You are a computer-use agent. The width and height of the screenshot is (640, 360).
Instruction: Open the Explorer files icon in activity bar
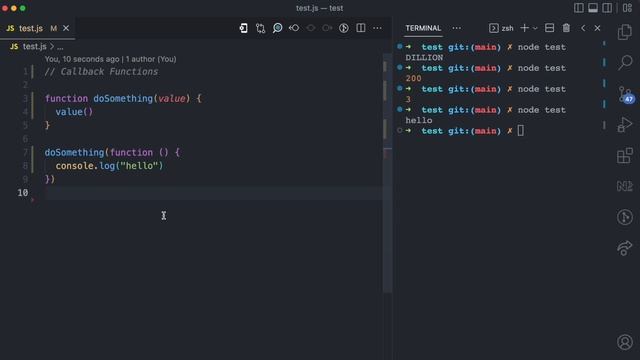tap(624, 32)
